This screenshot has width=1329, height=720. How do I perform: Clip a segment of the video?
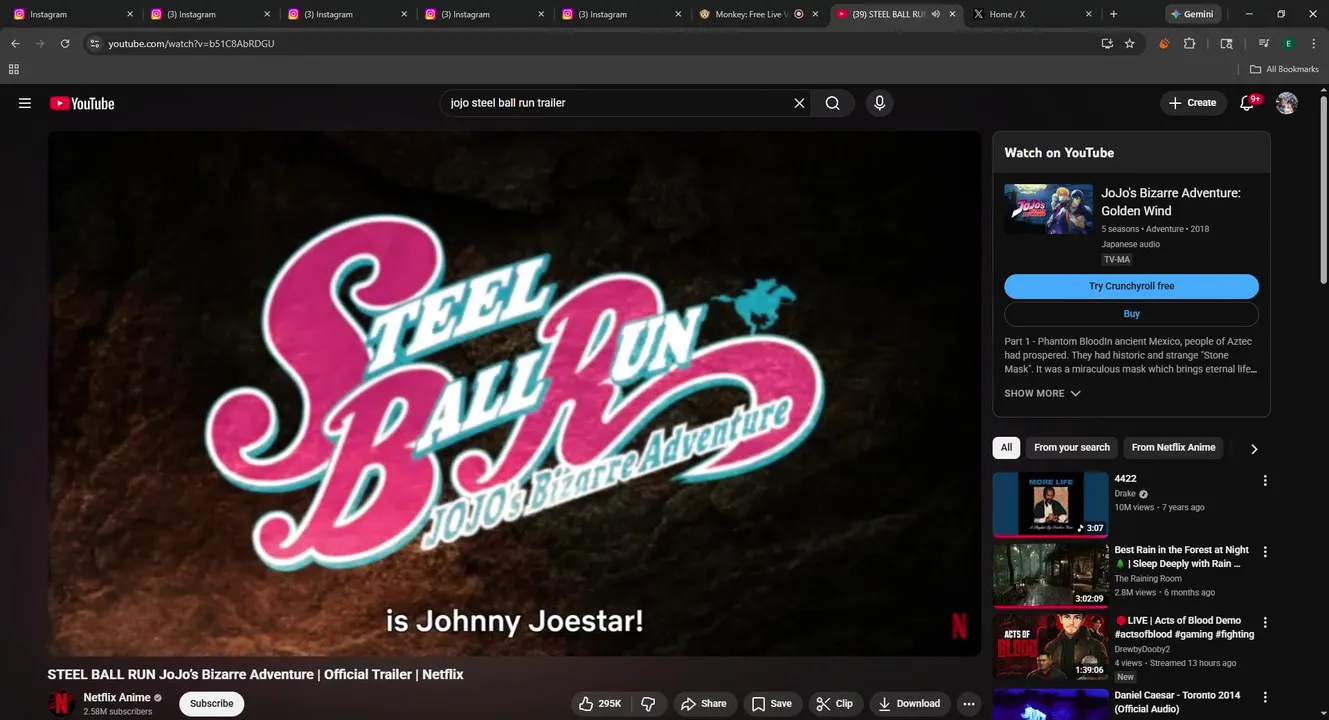(x=835, y=704)
